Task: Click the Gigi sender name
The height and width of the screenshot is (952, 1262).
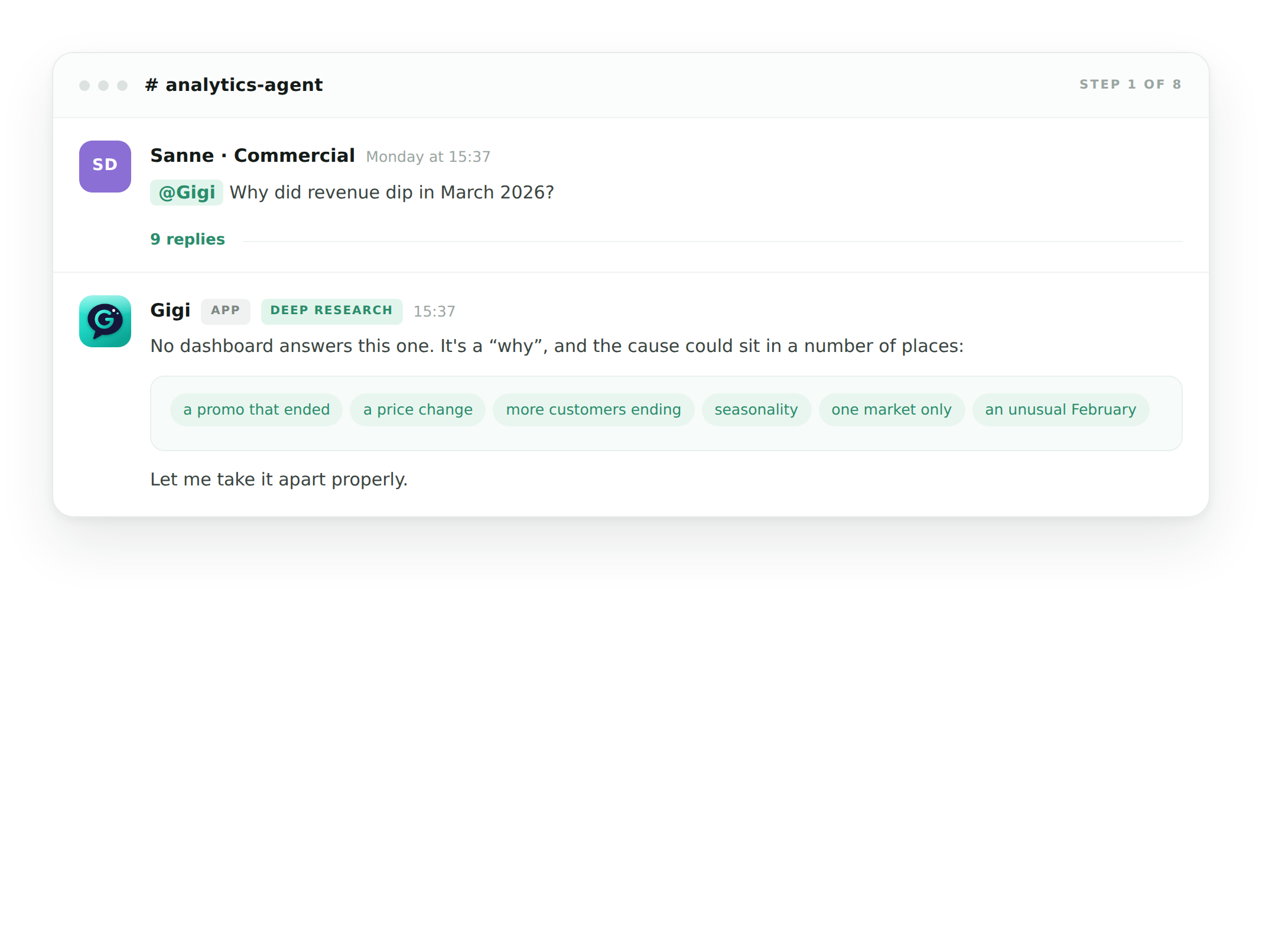Action: [170, 311]
